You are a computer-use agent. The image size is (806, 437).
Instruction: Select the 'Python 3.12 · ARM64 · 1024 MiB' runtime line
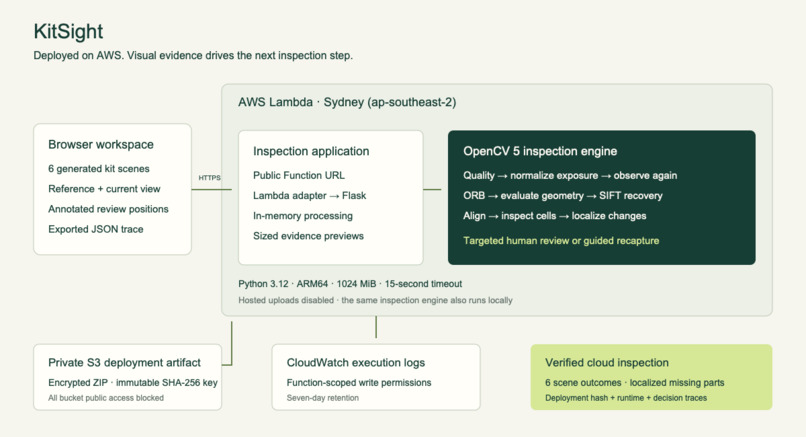coord(350,284)
